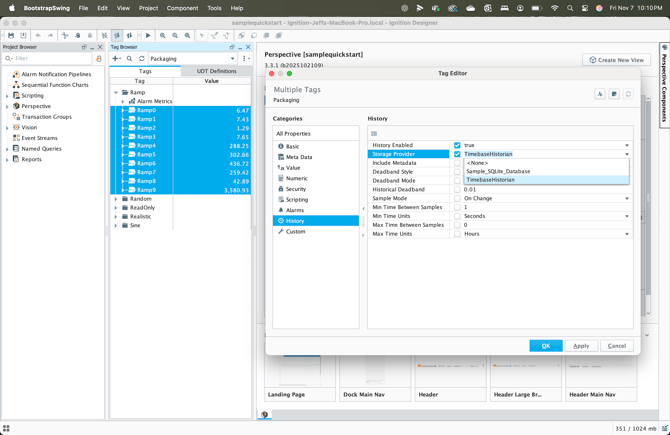
Task: Refresh the Tag Browser provider list
Action: (142, 59)
